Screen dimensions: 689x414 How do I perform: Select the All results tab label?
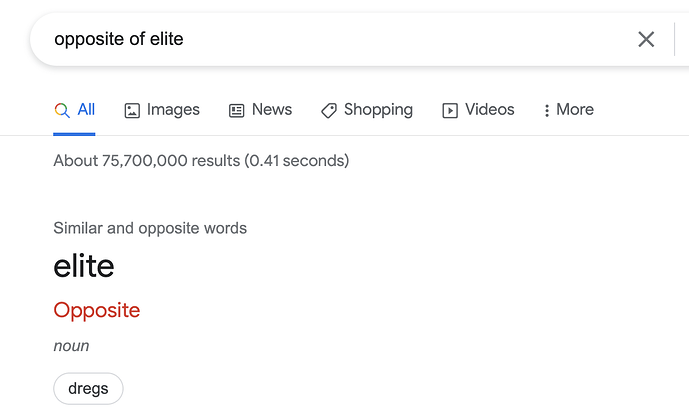pyautogui.click(x=87, y=110)
